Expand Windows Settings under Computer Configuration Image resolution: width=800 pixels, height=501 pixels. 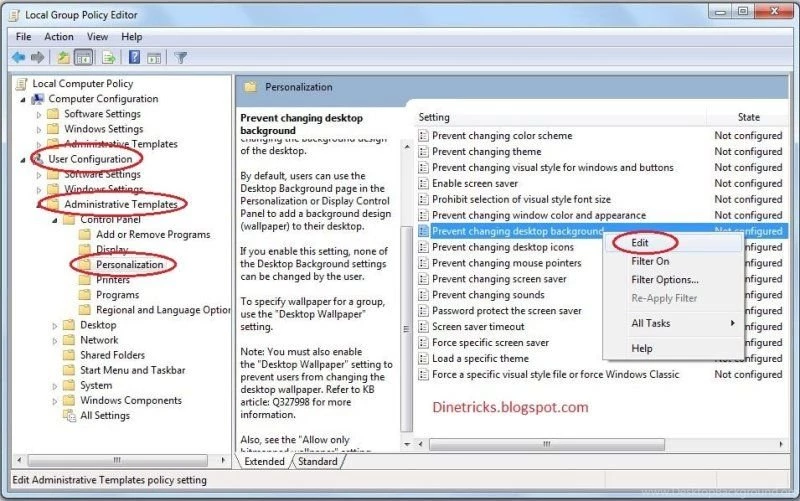tap(39, 130)
